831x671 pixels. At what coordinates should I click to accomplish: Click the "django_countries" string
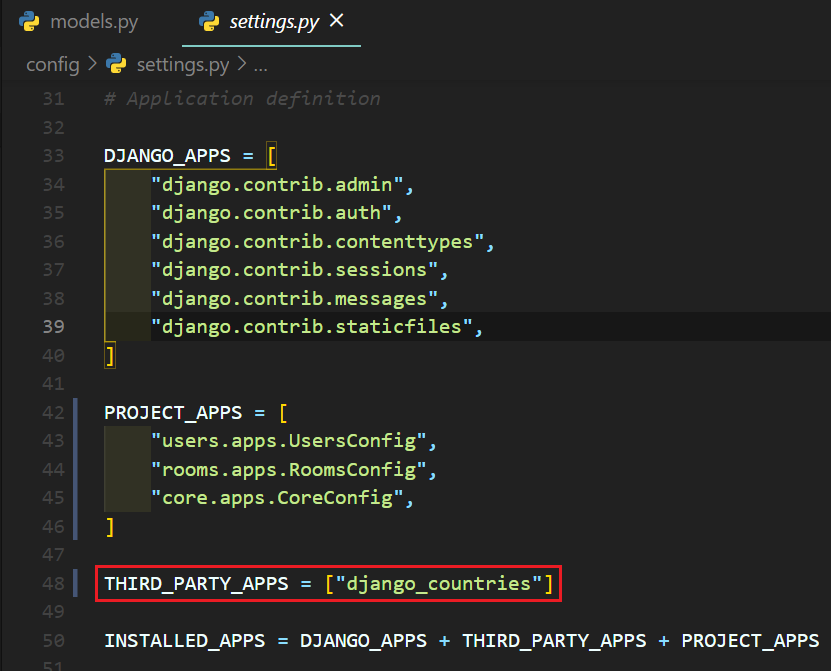click(x=439, y=584)
